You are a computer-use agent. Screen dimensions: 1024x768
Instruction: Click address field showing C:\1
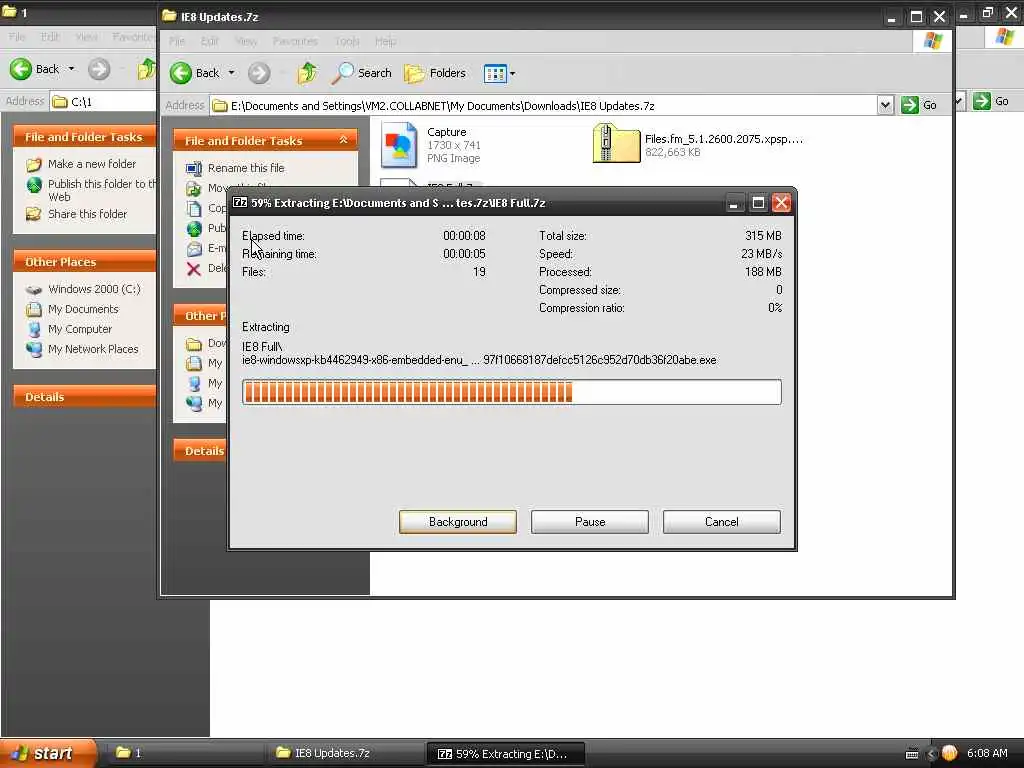coord(103,102)
